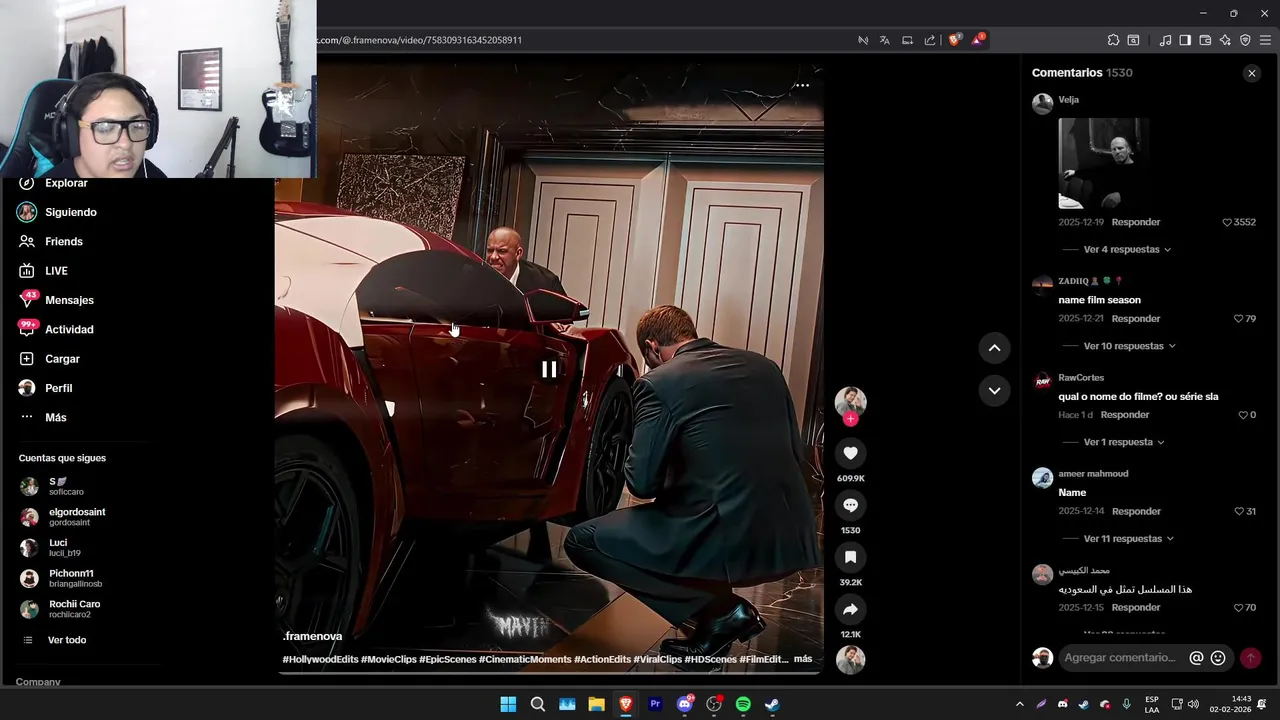Open Velja's comment image thumbnail
Screen dimensions: 1280x720
pyautogui.click(x=1104, y=163)
